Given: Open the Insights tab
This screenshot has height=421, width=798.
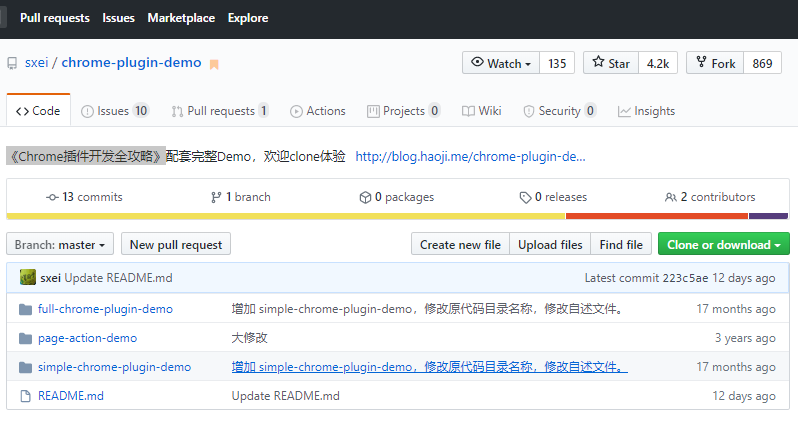Looking at the screenshot, I should pos(646,111).
